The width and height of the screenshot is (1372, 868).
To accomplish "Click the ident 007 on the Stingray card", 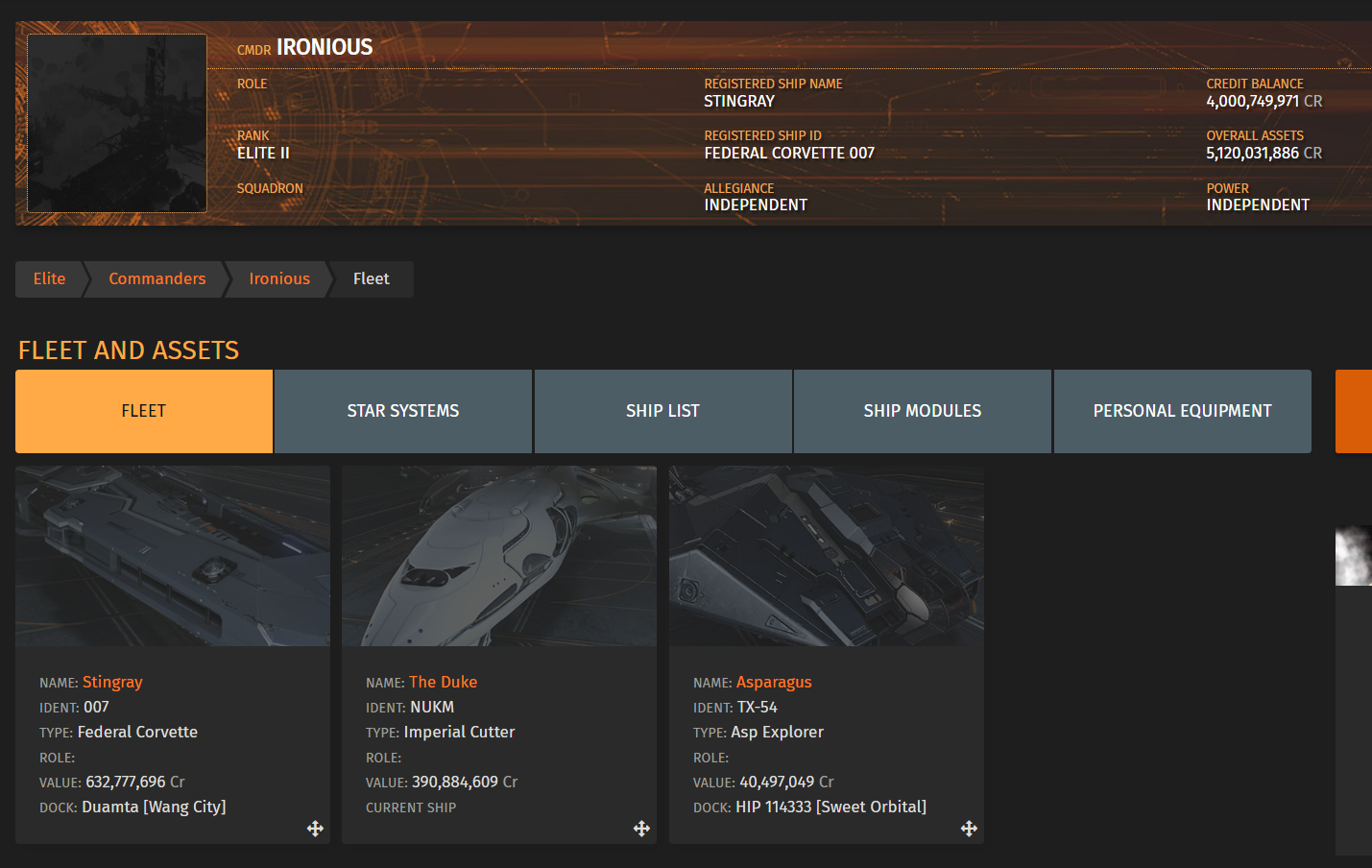I will click(96, 707).
